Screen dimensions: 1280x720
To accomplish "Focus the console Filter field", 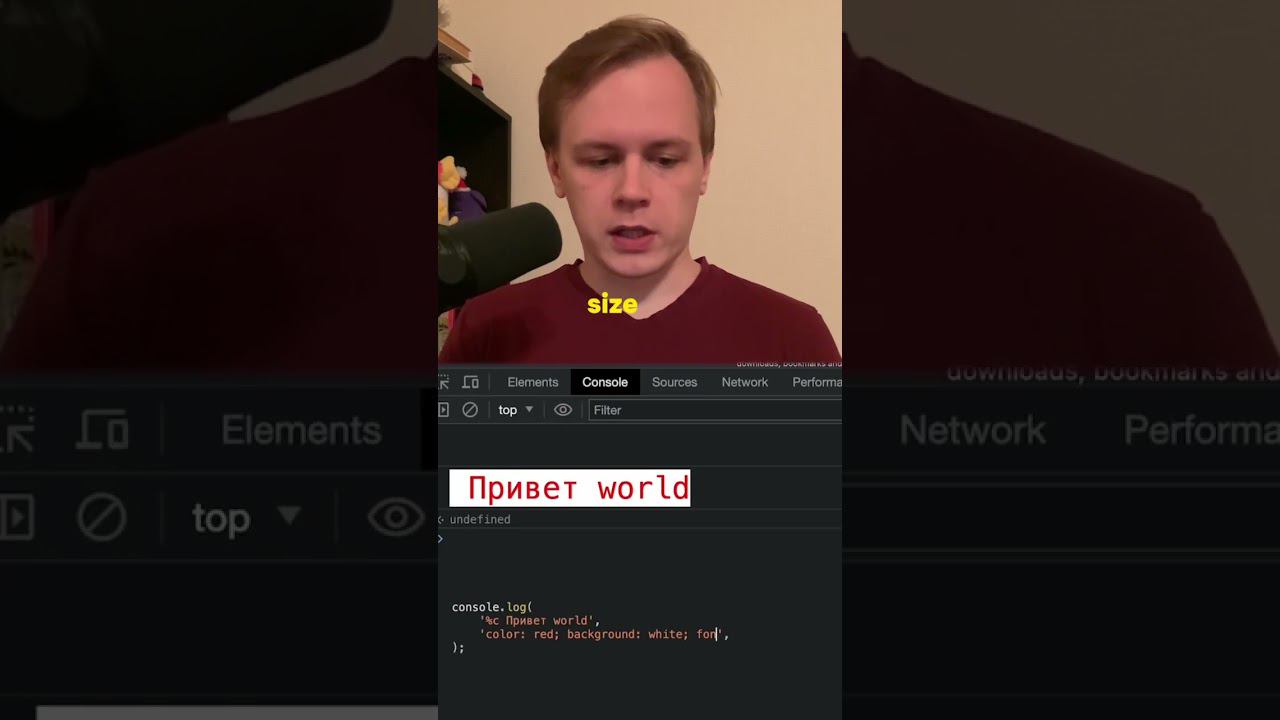I will 715,410.
